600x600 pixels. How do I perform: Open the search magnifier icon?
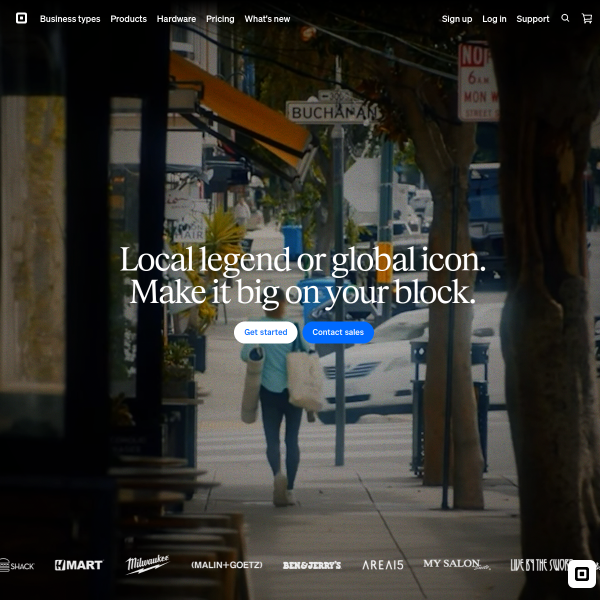565,18
